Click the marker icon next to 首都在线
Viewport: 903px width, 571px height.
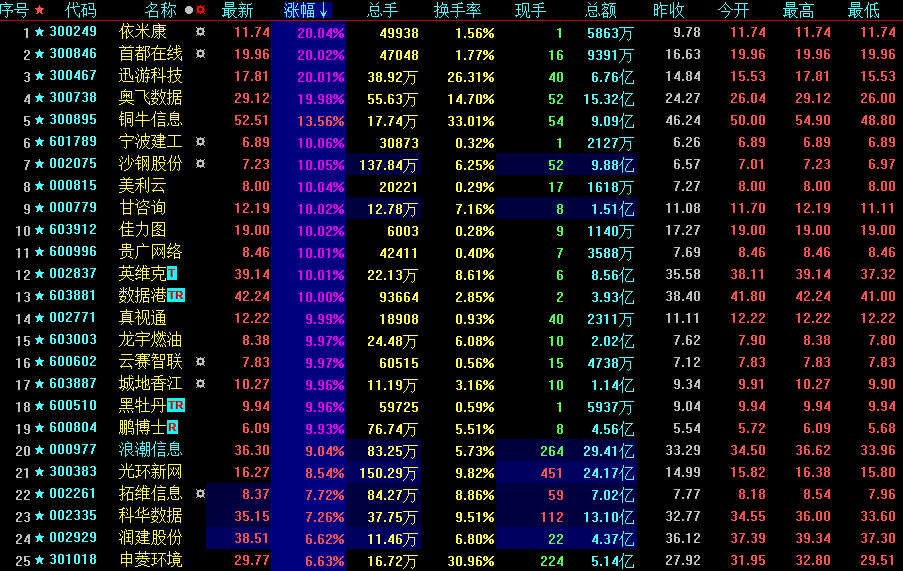tap(200, 54)
